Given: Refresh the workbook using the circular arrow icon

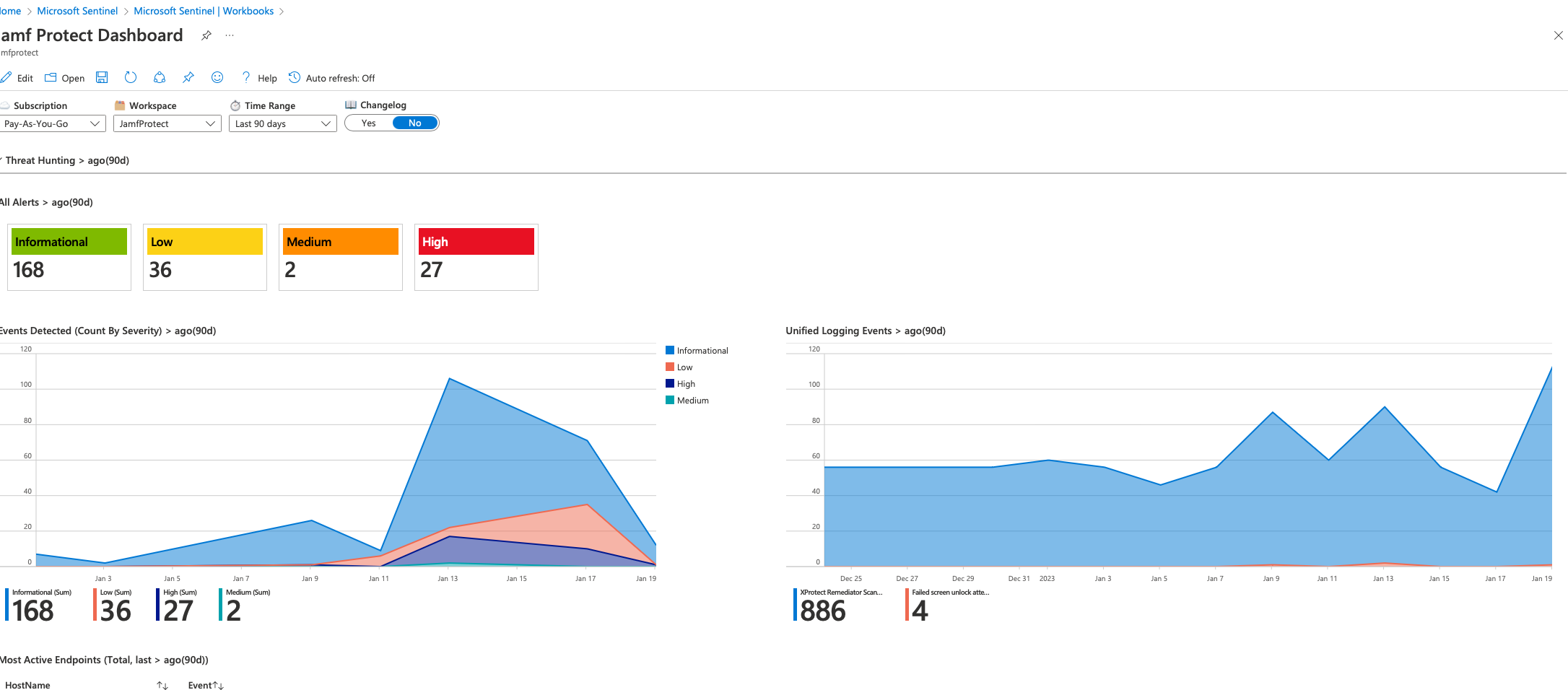Looking at the screenshot, I should point(131,77).
